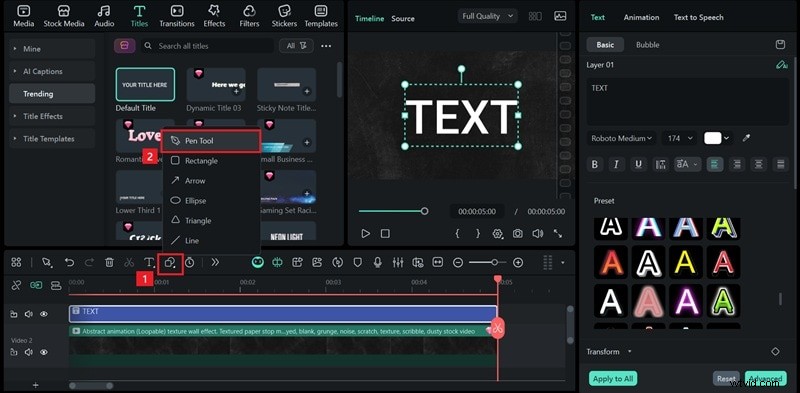Mute the Video 2 track
800x393 pixels.
tap(29, 352)
